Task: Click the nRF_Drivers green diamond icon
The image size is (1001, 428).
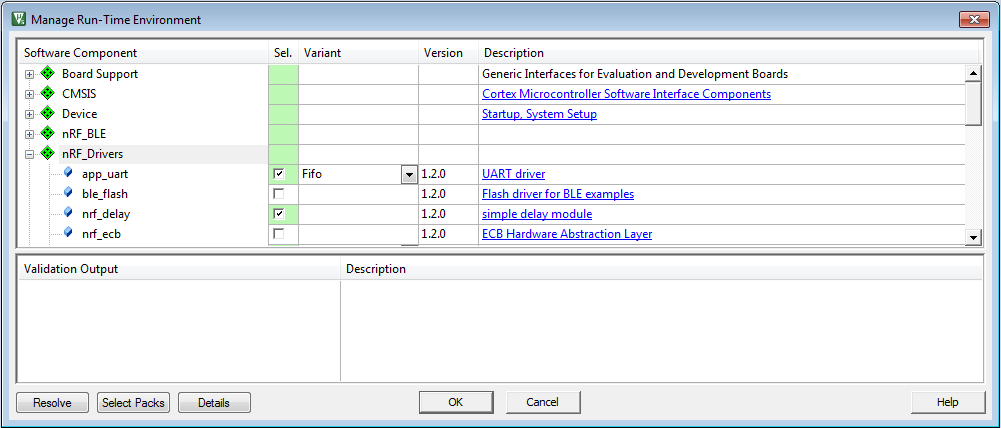Action: [x=47, y=153]
